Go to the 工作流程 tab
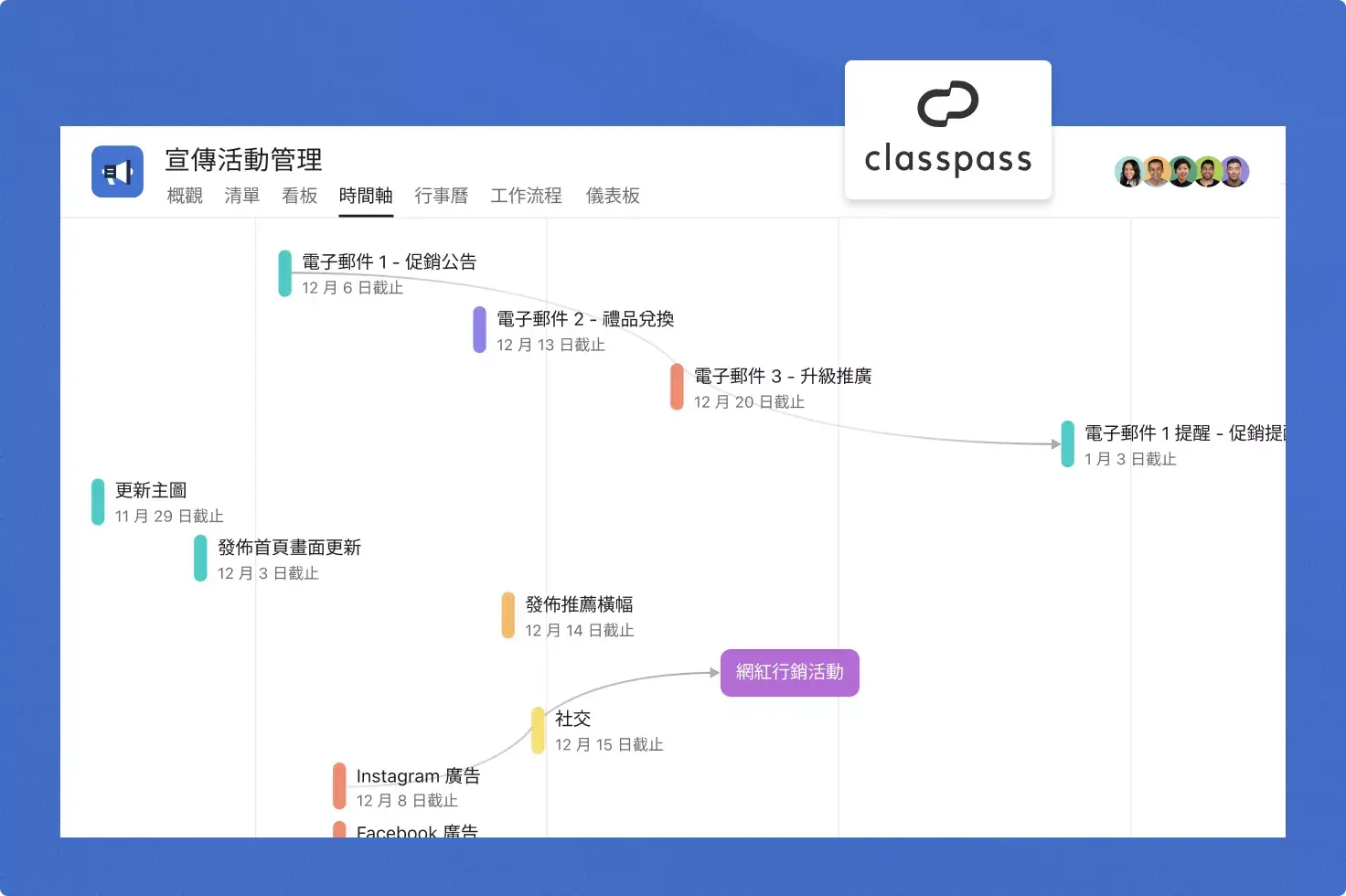This screenshot has width=1346, height=896. tap(527, 196)
